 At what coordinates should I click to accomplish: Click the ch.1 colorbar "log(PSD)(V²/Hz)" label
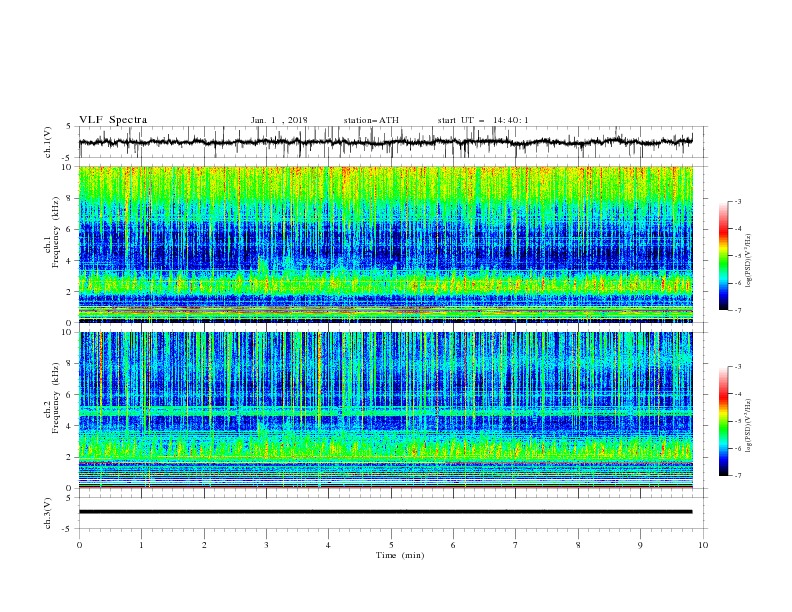click(748, 261)
